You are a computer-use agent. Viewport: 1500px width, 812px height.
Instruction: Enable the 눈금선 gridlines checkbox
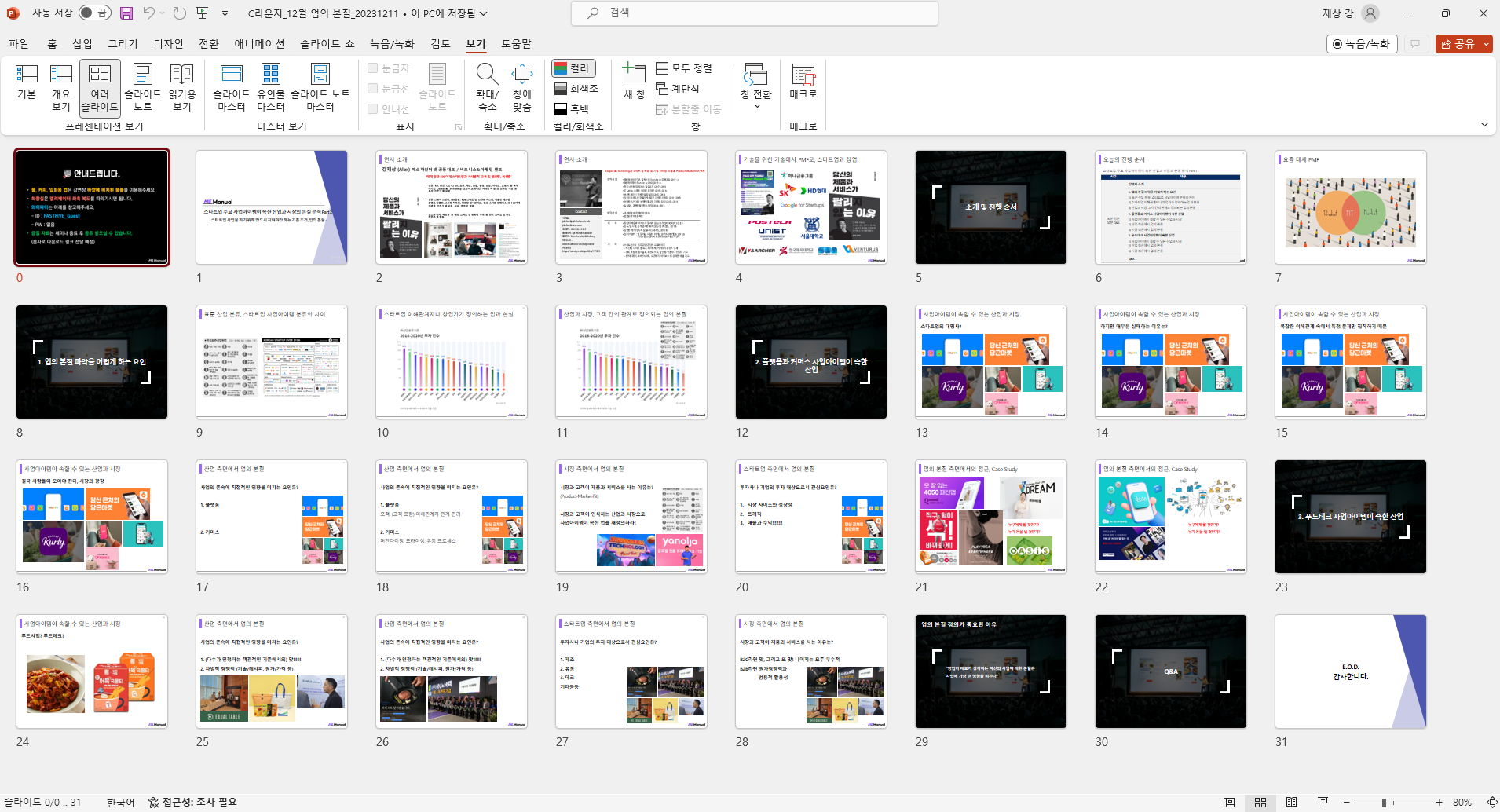(373, 89)
